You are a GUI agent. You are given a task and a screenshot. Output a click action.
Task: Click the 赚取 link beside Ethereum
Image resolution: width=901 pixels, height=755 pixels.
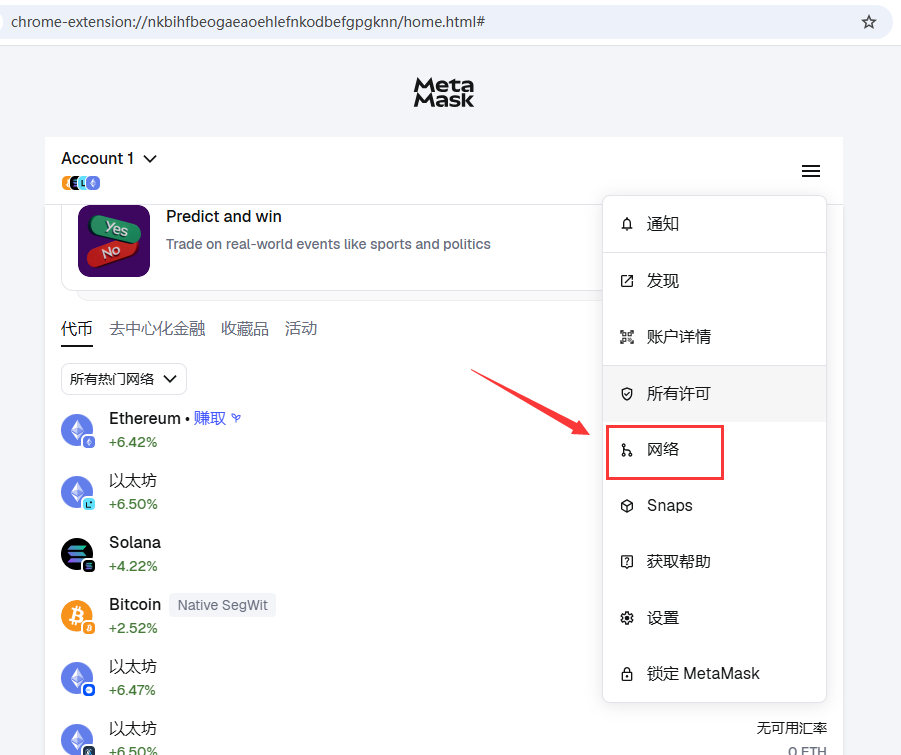[x=210, y=418]
